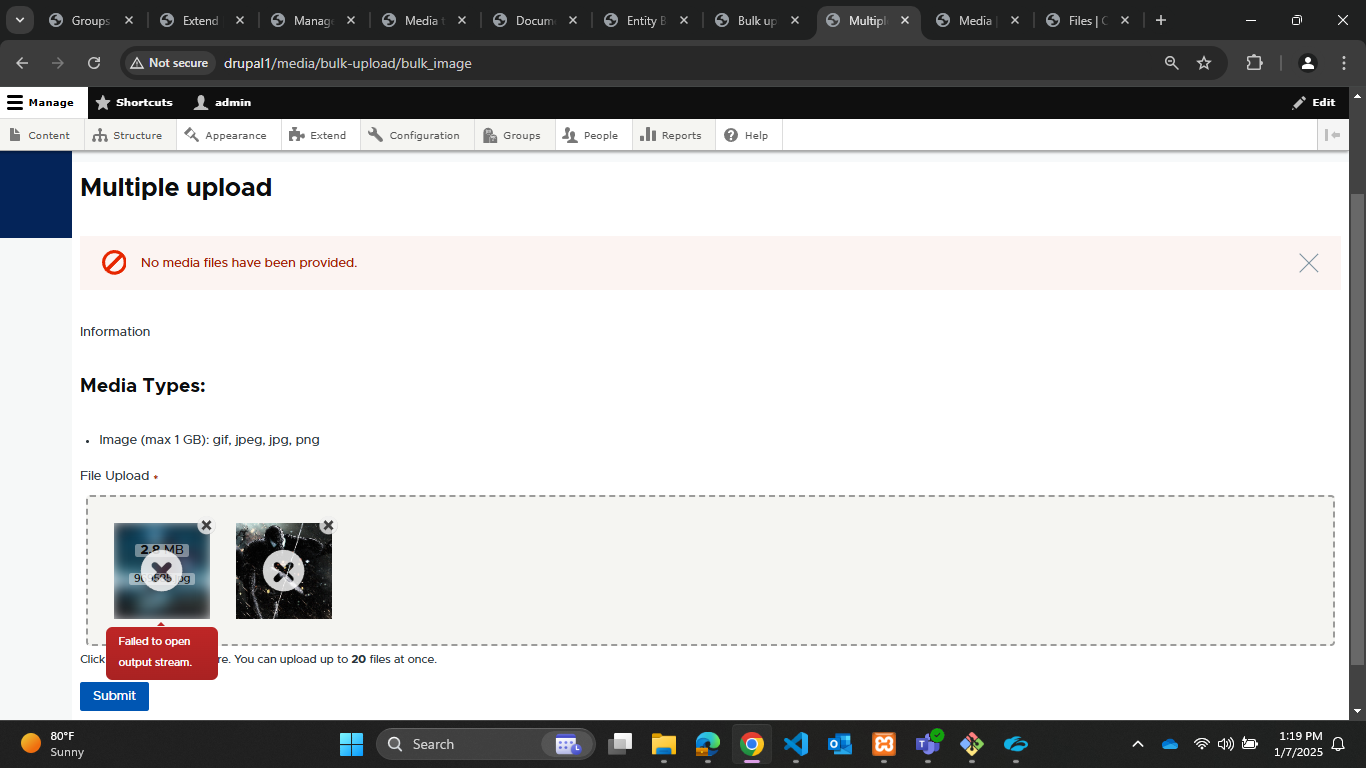1366x768 pixels.
Task: Open Outlook from the taskbar
Action: coord(840,744)
